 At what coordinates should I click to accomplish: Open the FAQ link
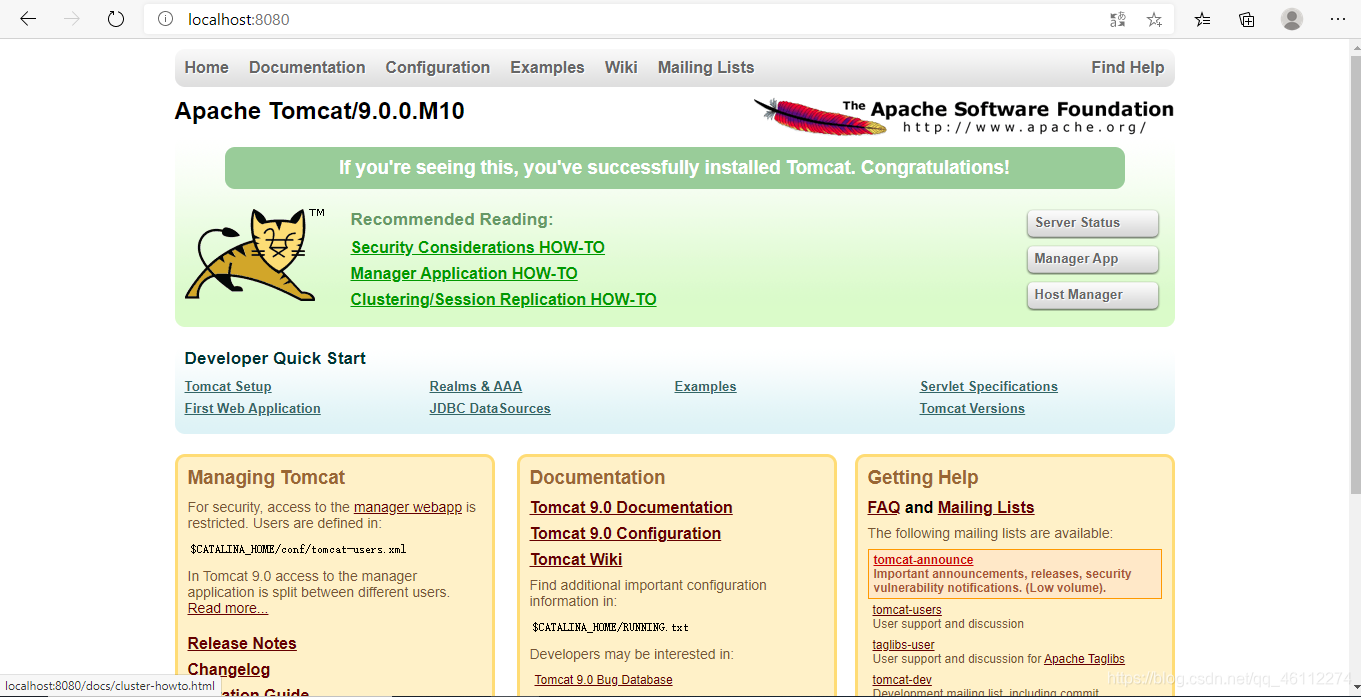pos(884,507)
